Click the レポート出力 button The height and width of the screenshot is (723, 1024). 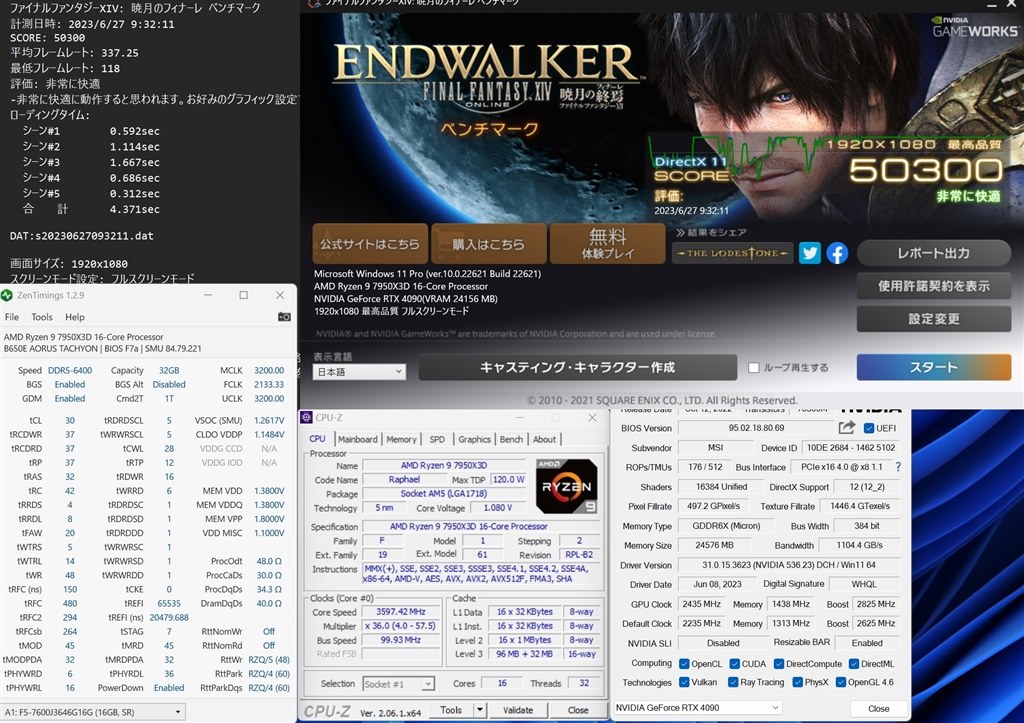(x=934, y=253)
